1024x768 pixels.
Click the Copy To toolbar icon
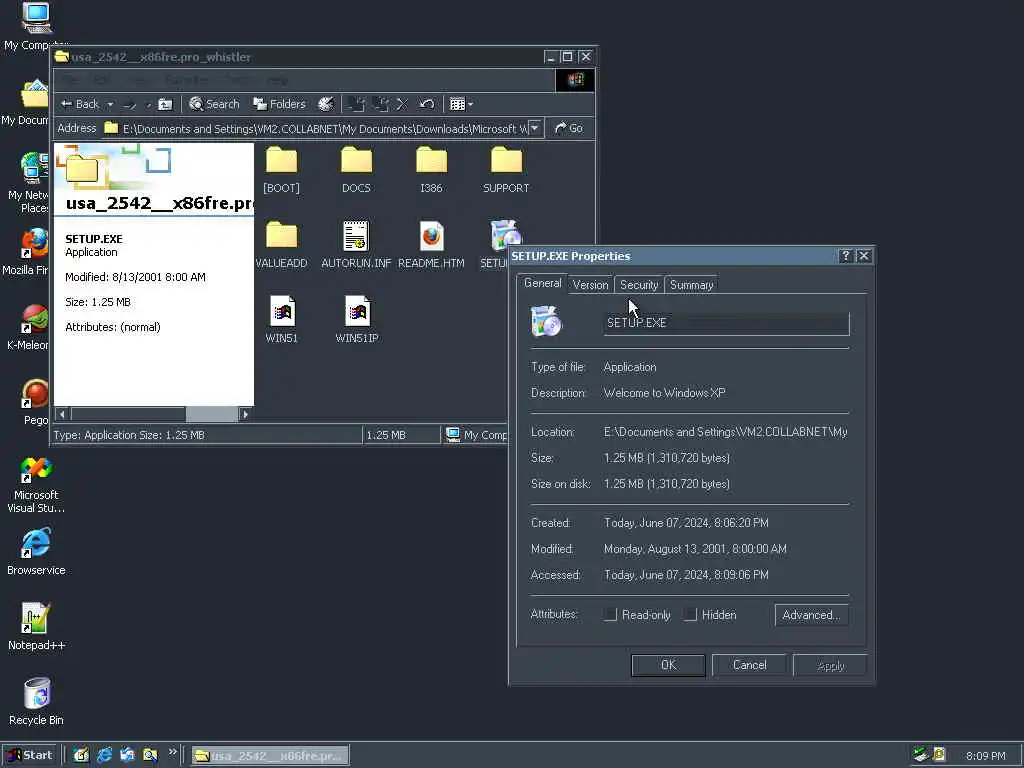coord(381,104)
